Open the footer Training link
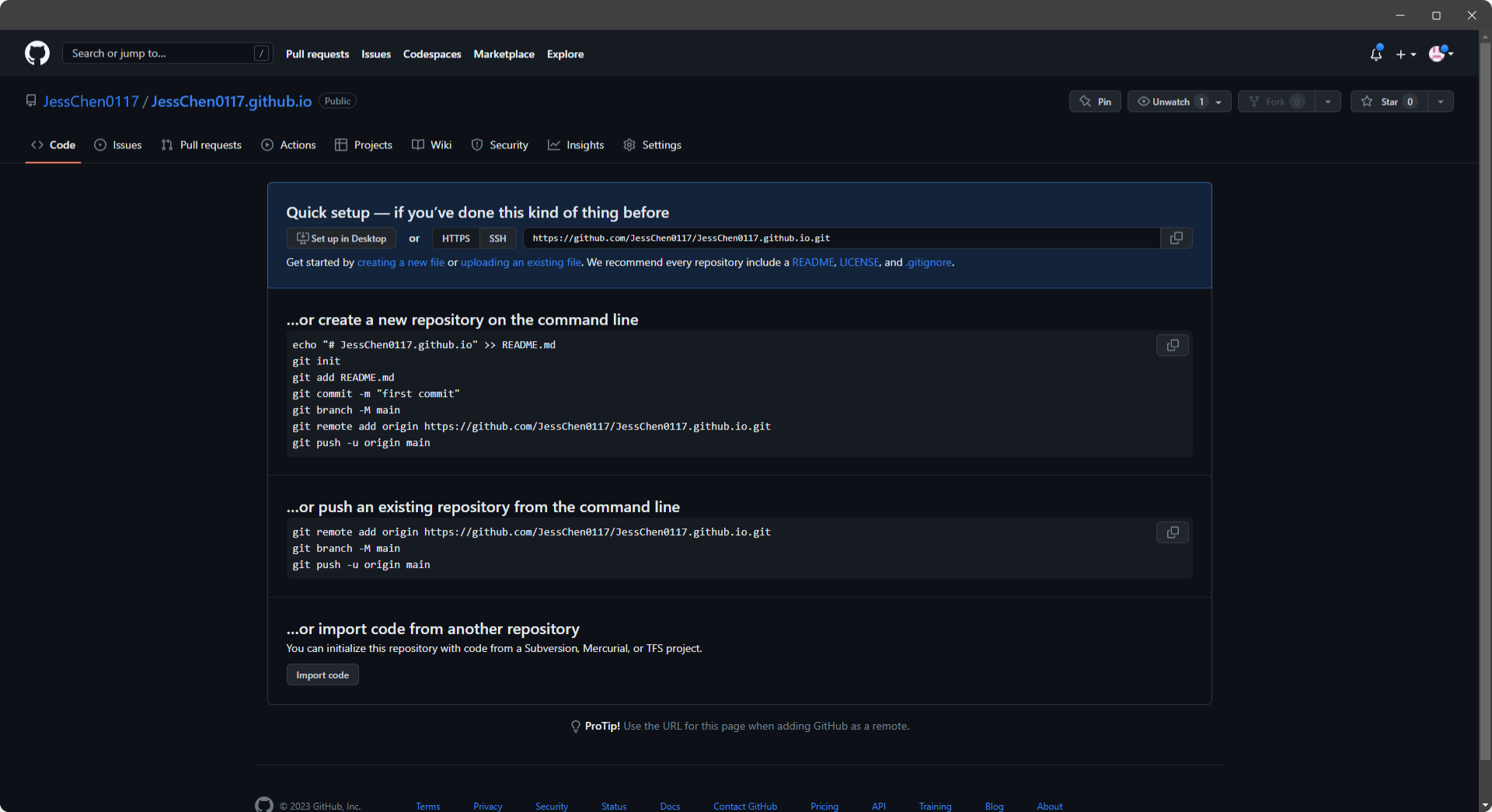 (x=935, y=807)
